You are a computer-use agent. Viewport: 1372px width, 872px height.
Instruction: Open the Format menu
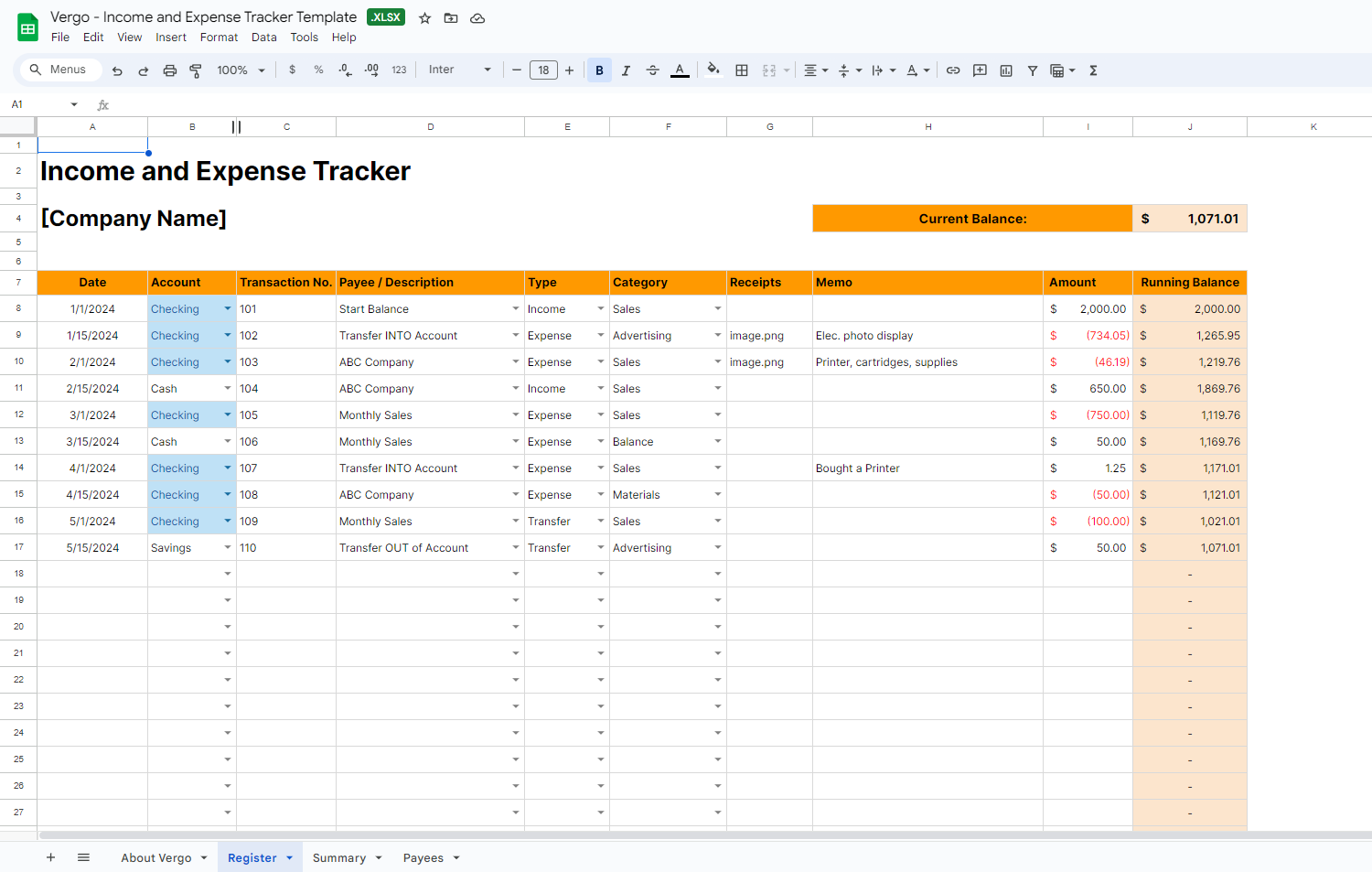click(x=219, y=38)
